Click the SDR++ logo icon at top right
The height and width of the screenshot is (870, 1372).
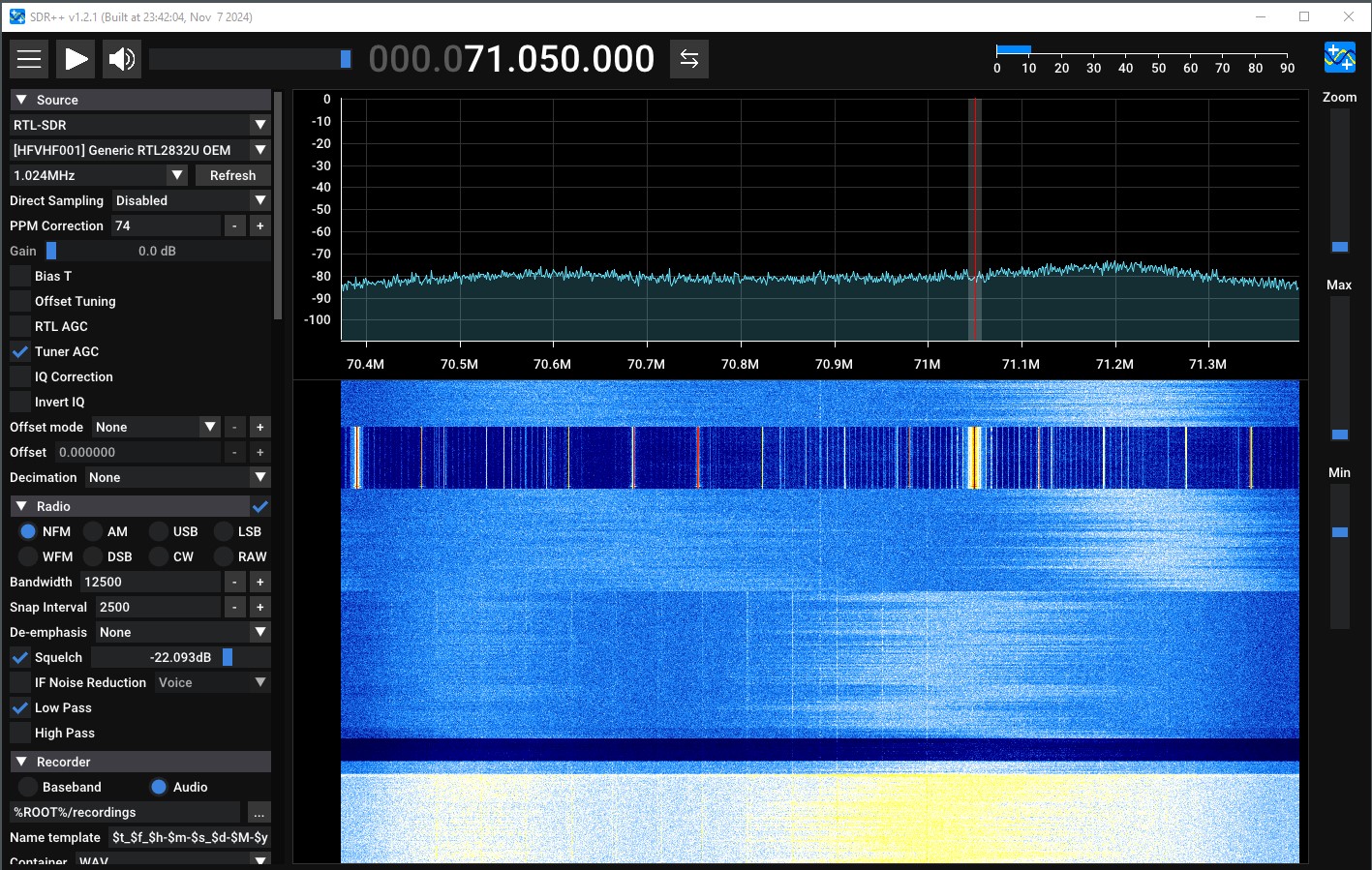coord(1339,57)
